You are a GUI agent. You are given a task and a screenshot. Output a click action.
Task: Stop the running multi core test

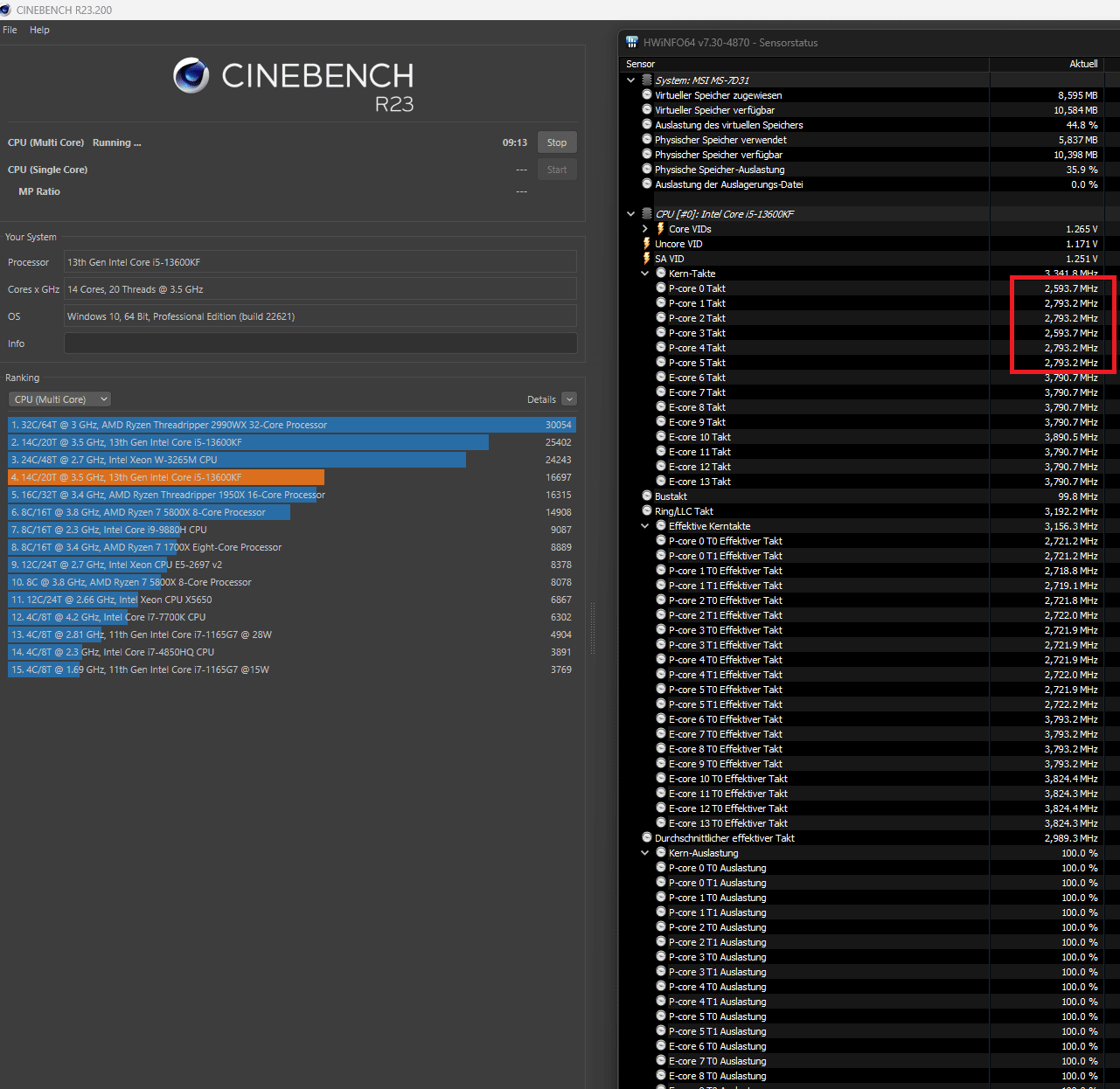tap(557, 142)
